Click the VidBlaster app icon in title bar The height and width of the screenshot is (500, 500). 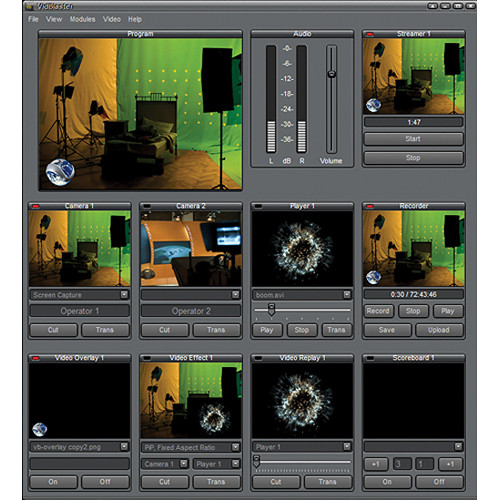pyautogui.click(x=30, y=6)
